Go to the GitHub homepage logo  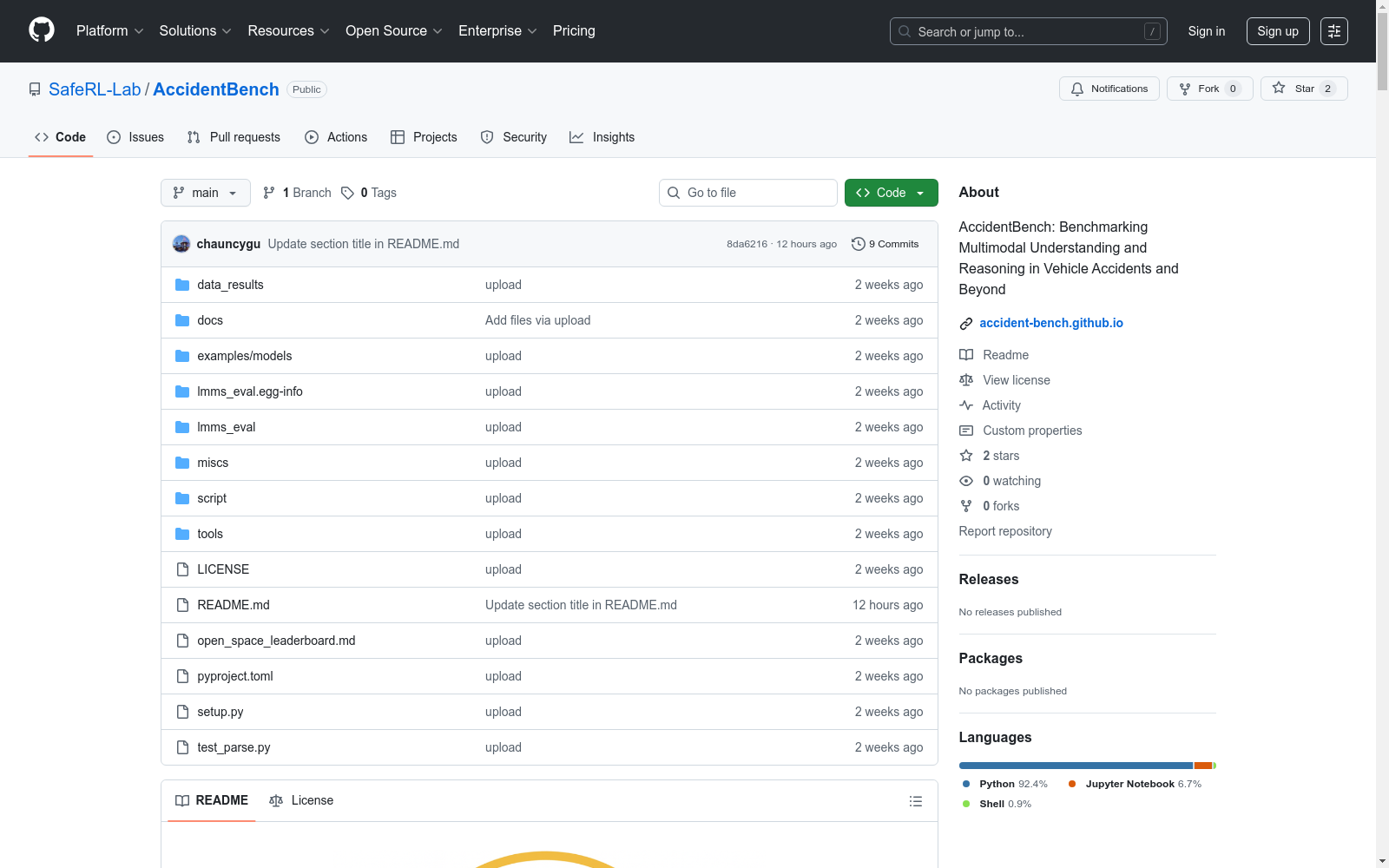(42, 30)
